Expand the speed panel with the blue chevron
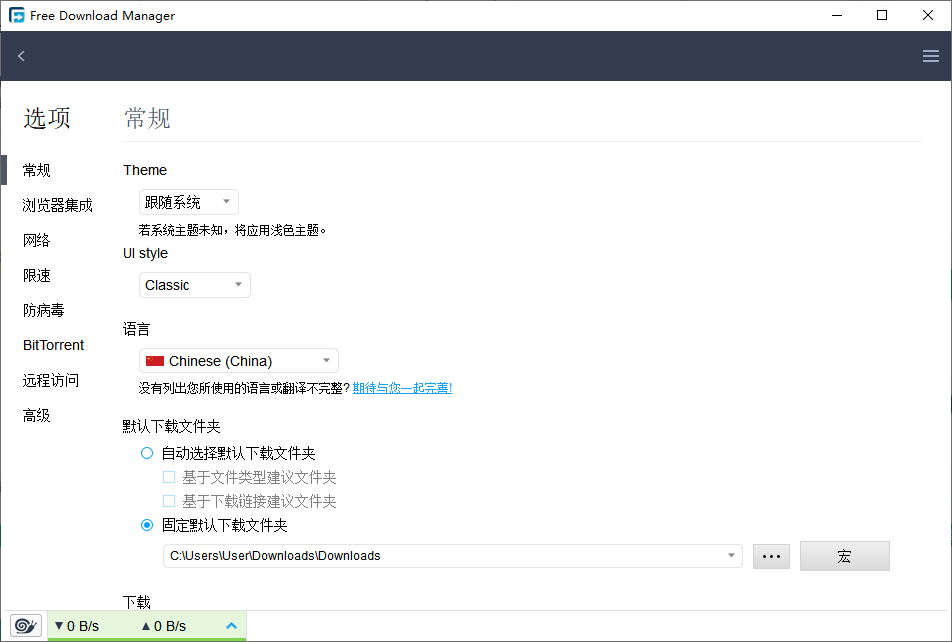This screenshot has height=642, width=952. pos(231,626)
